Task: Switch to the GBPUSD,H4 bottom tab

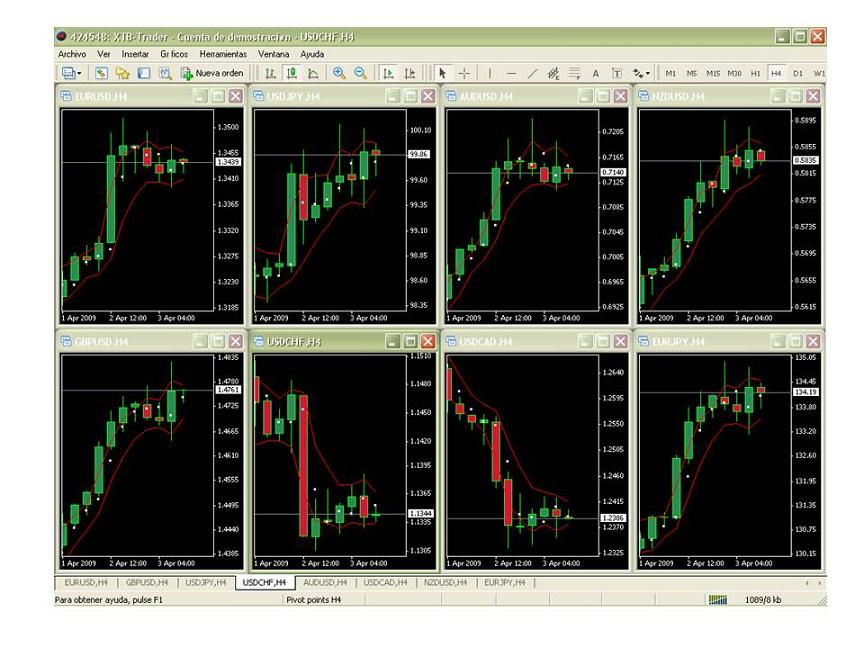Action: point(146,582)
